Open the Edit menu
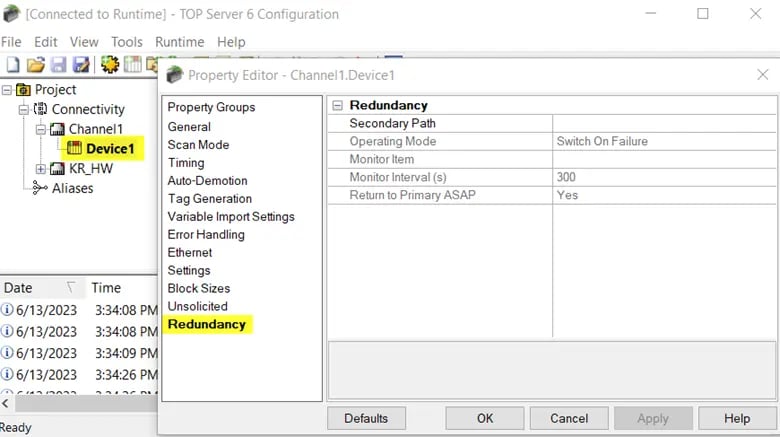 [46, 42]
